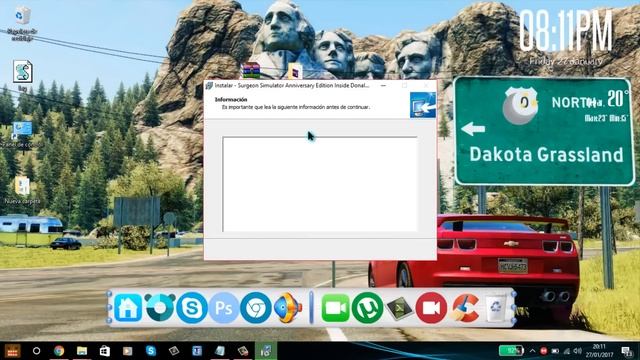Open the Start menu button
The height and width of the screenshot is (360, 640).
12,351
